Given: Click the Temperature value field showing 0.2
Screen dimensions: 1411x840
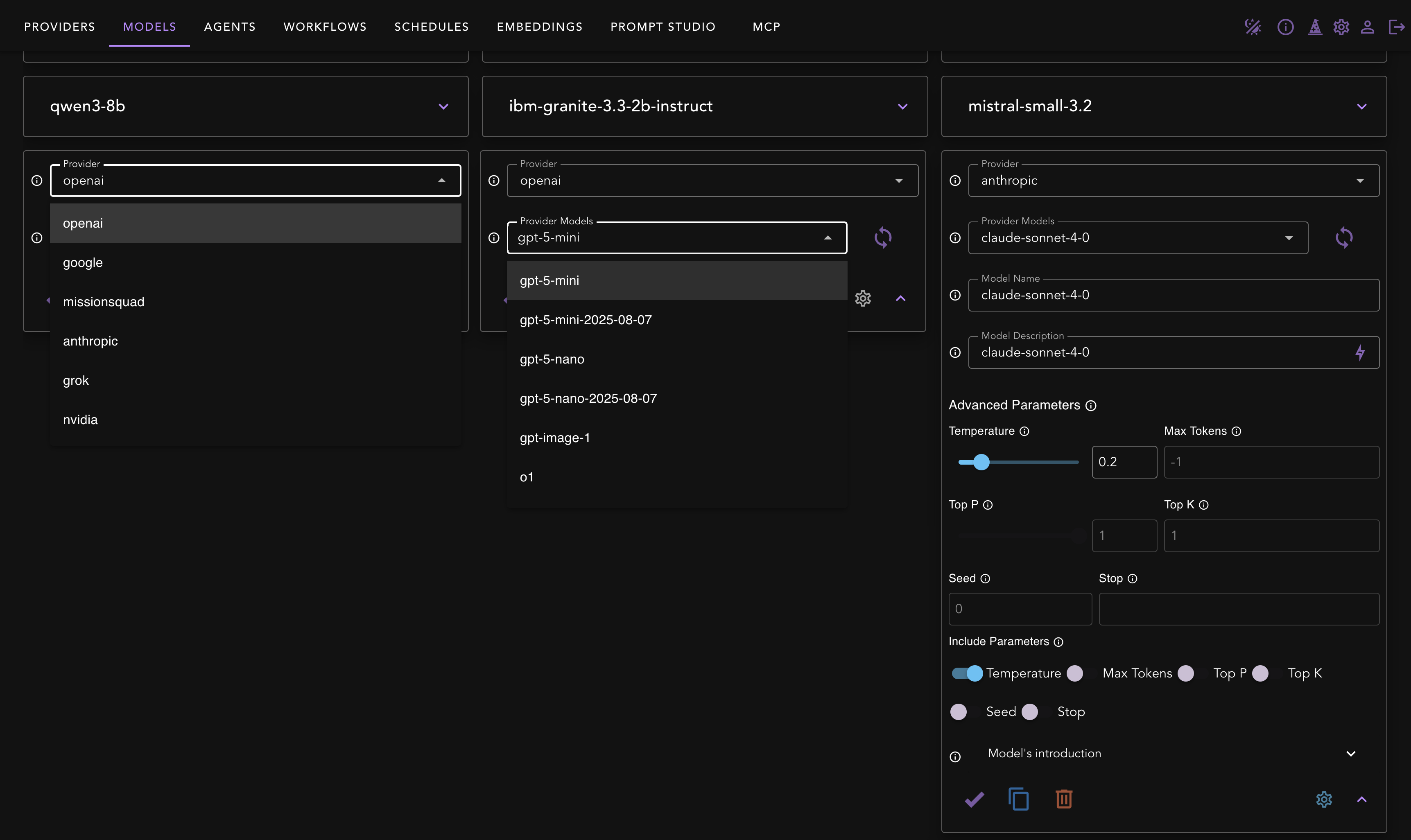Looking at the screenshot, I should [x=1124, y=462].
